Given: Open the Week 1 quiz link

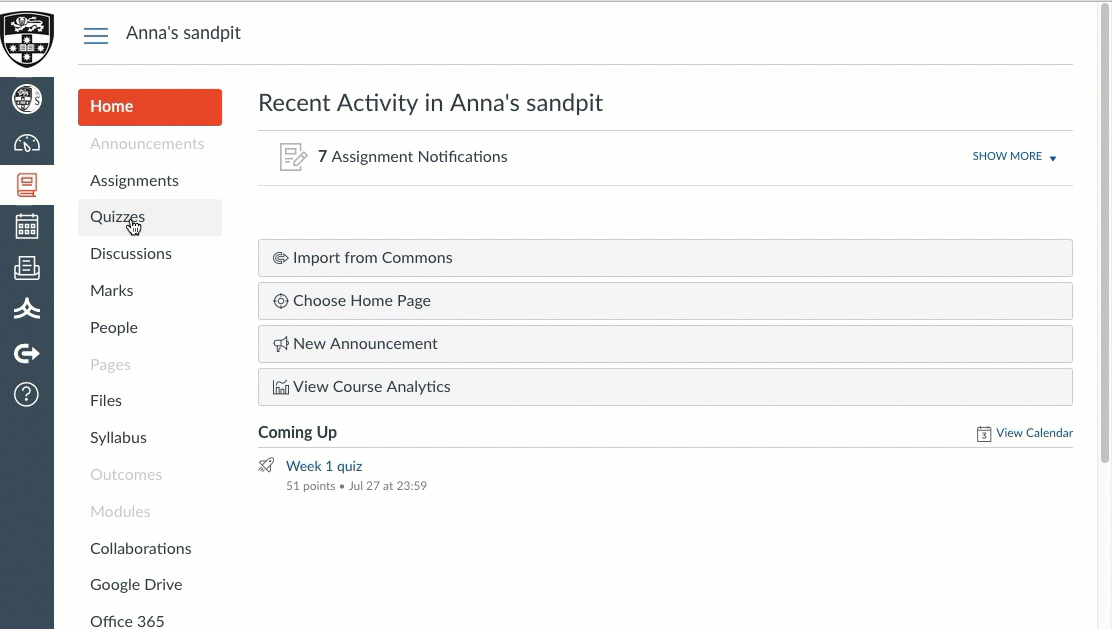Looking at the screenshot, I should (324, 466).
